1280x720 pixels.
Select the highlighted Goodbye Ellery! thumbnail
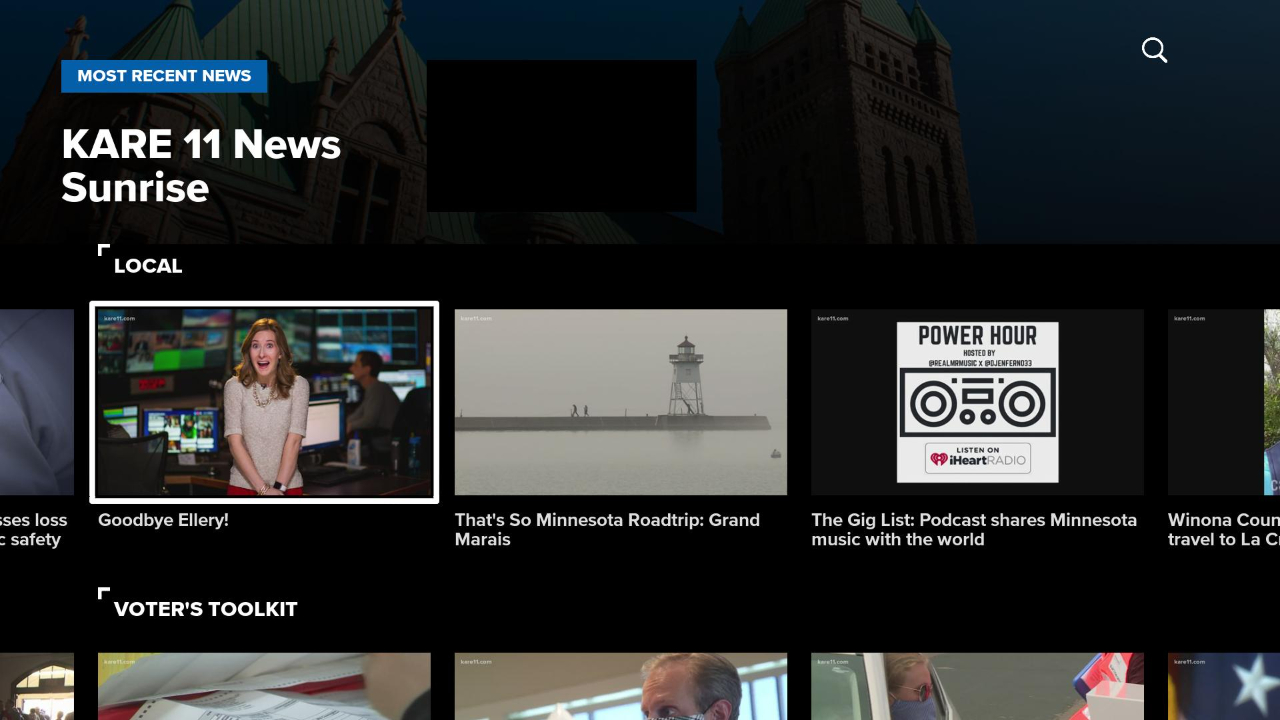click(264, 402)
